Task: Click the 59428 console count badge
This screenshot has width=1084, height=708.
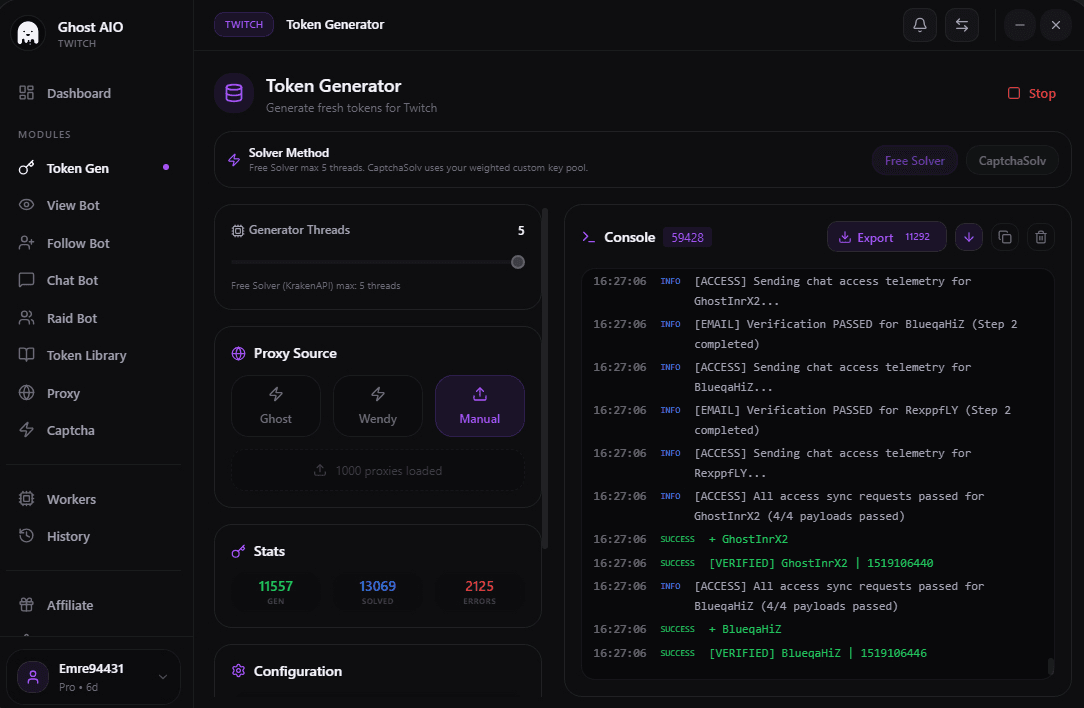Action: coord(687,237)
